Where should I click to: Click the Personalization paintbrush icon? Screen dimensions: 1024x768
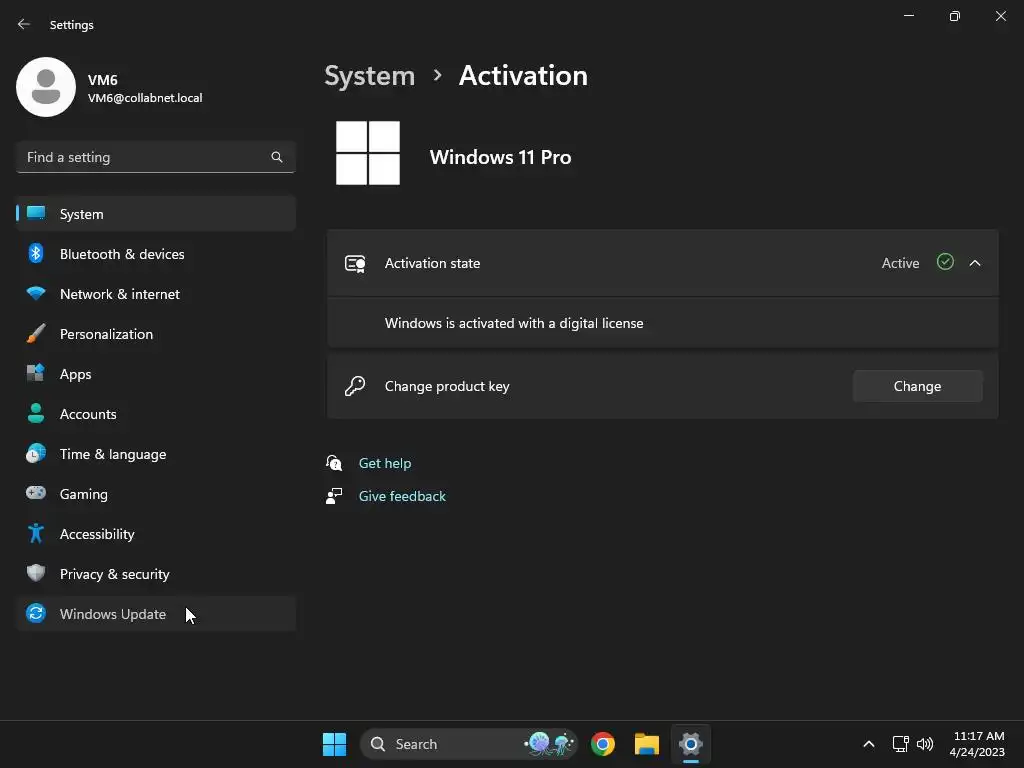36,333
